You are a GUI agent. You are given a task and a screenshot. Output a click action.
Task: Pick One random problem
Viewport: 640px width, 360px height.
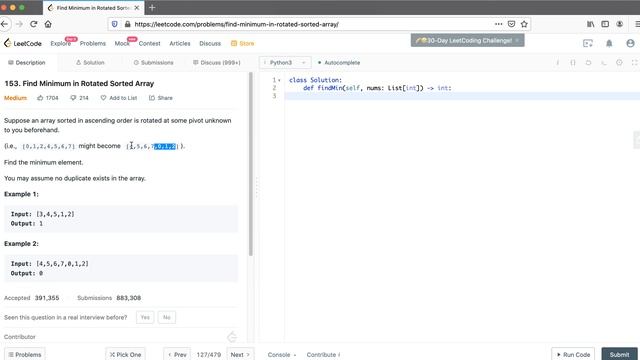tap(125, 354)
